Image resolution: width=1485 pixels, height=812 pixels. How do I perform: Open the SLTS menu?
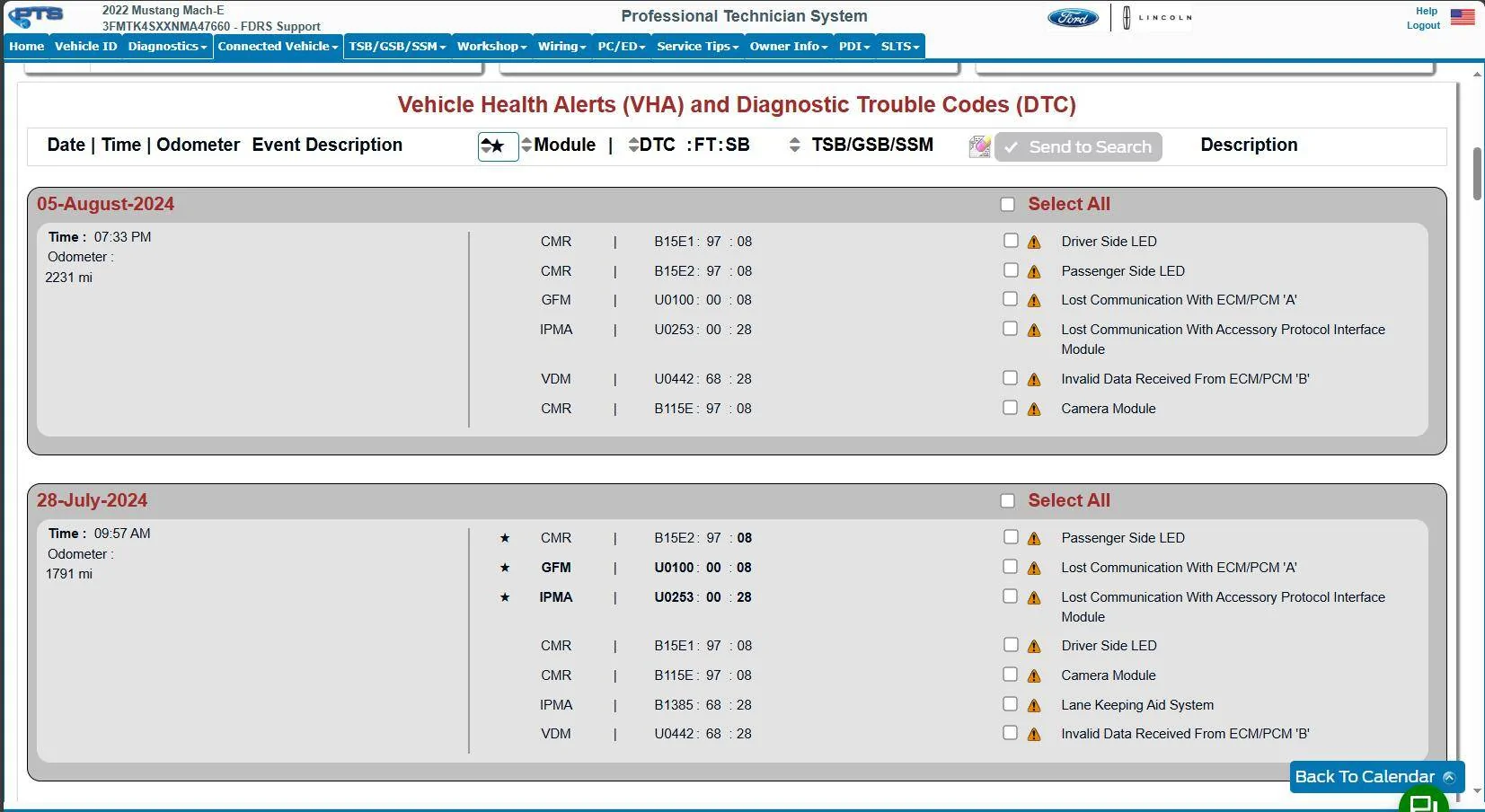pyautogui.click(x=900, y=47)
